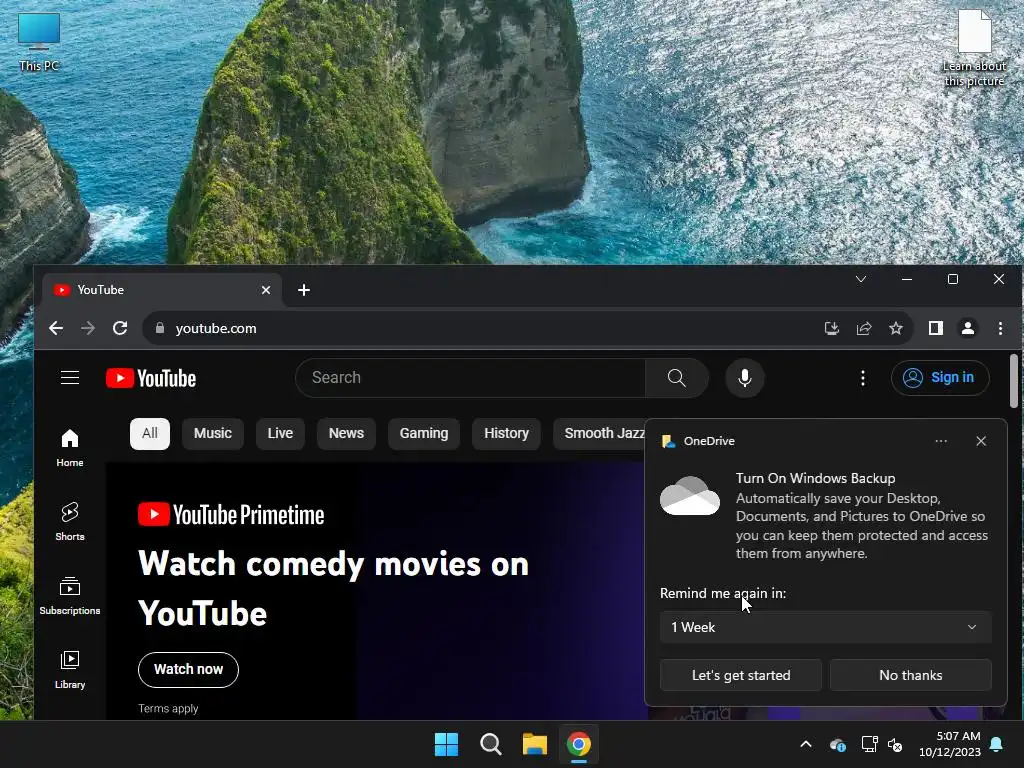Image resolution: width=1024 pixels, height=768 pixels.
Task: Click Terms apply text
Action: [x=168, y=709]
